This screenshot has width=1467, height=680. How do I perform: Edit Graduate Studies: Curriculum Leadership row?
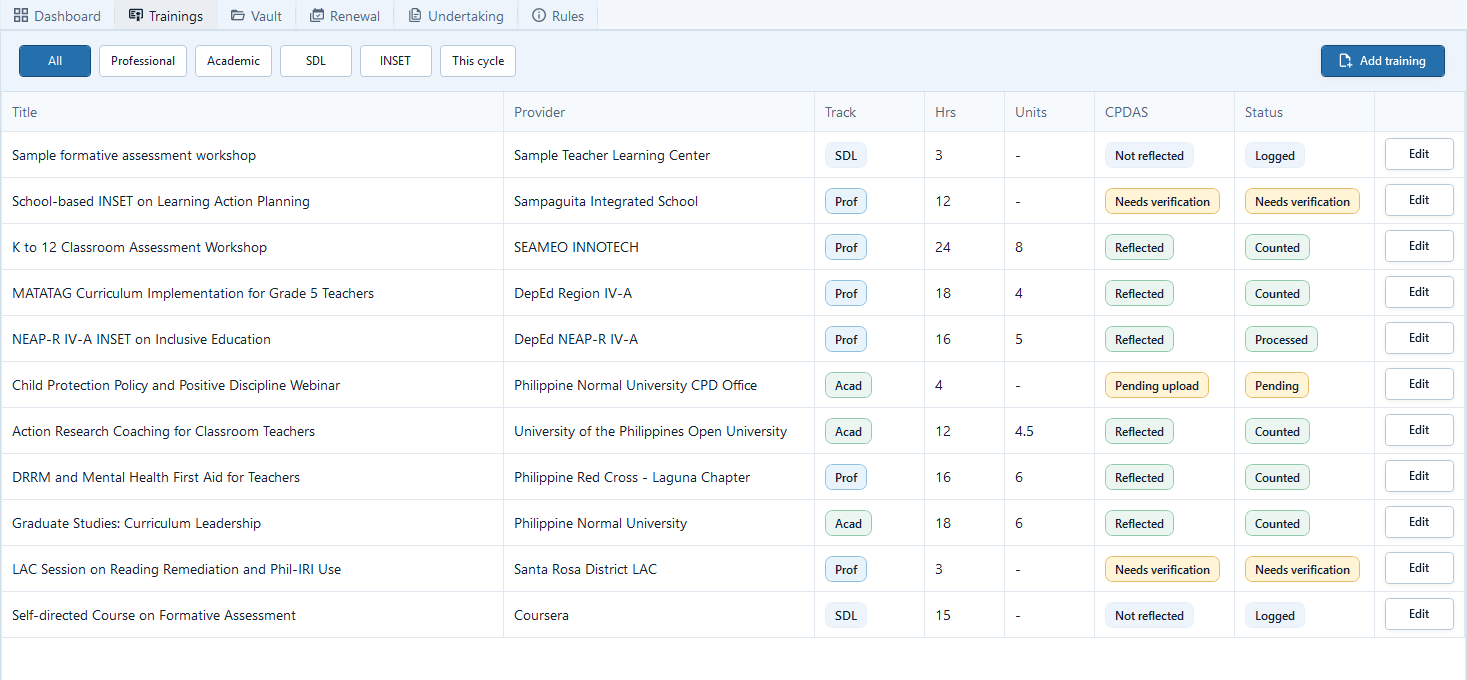point(1419,522)
